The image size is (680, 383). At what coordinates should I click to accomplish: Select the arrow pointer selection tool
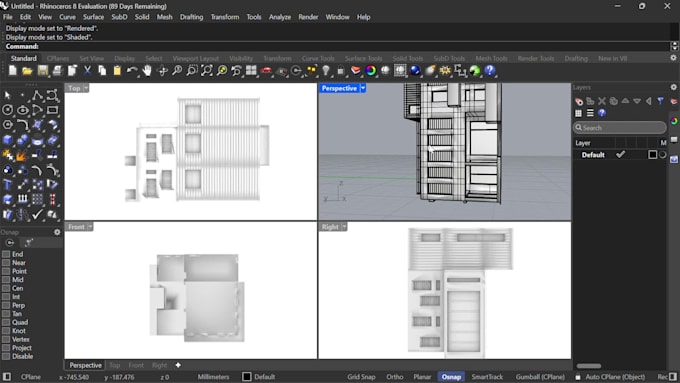[7, 95]
